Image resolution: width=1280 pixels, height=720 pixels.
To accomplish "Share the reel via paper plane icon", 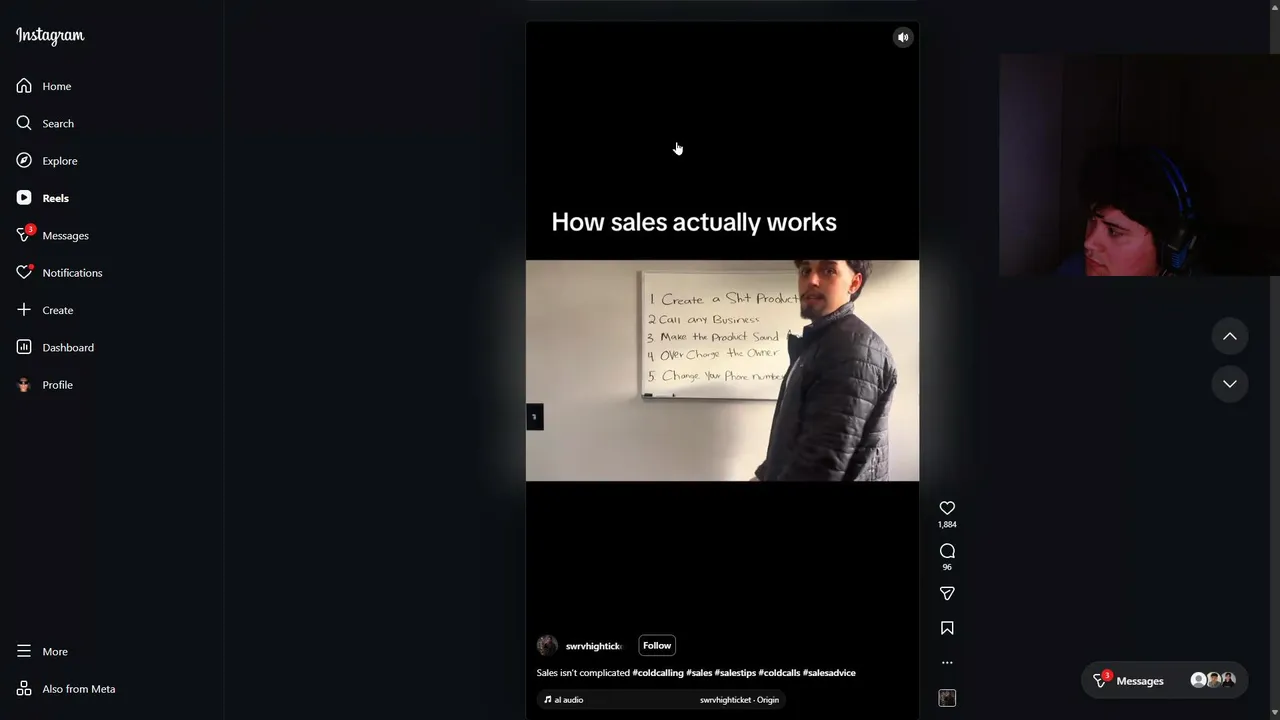I will (x=947, y=594).
